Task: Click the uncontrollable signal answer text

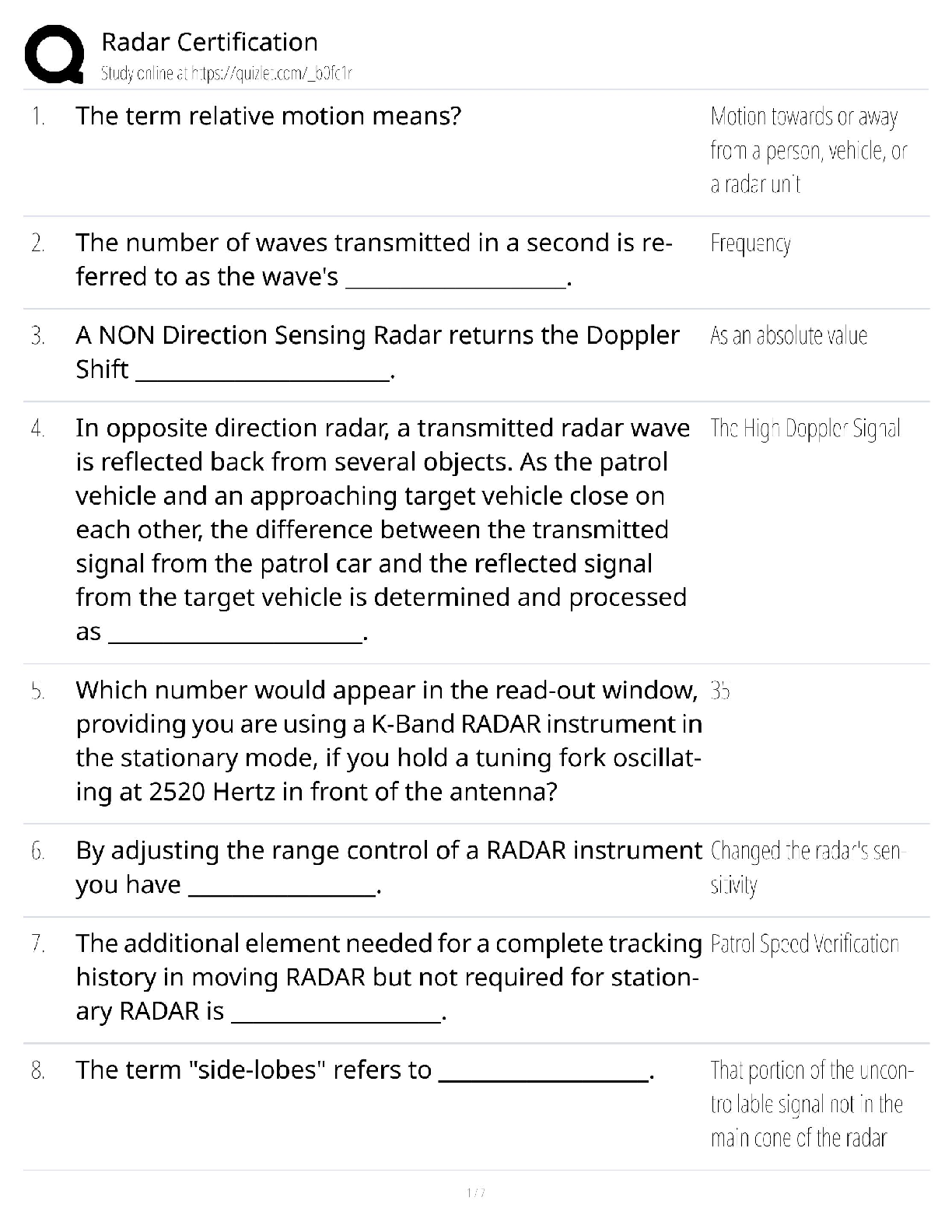Action: pos(810,1104)
